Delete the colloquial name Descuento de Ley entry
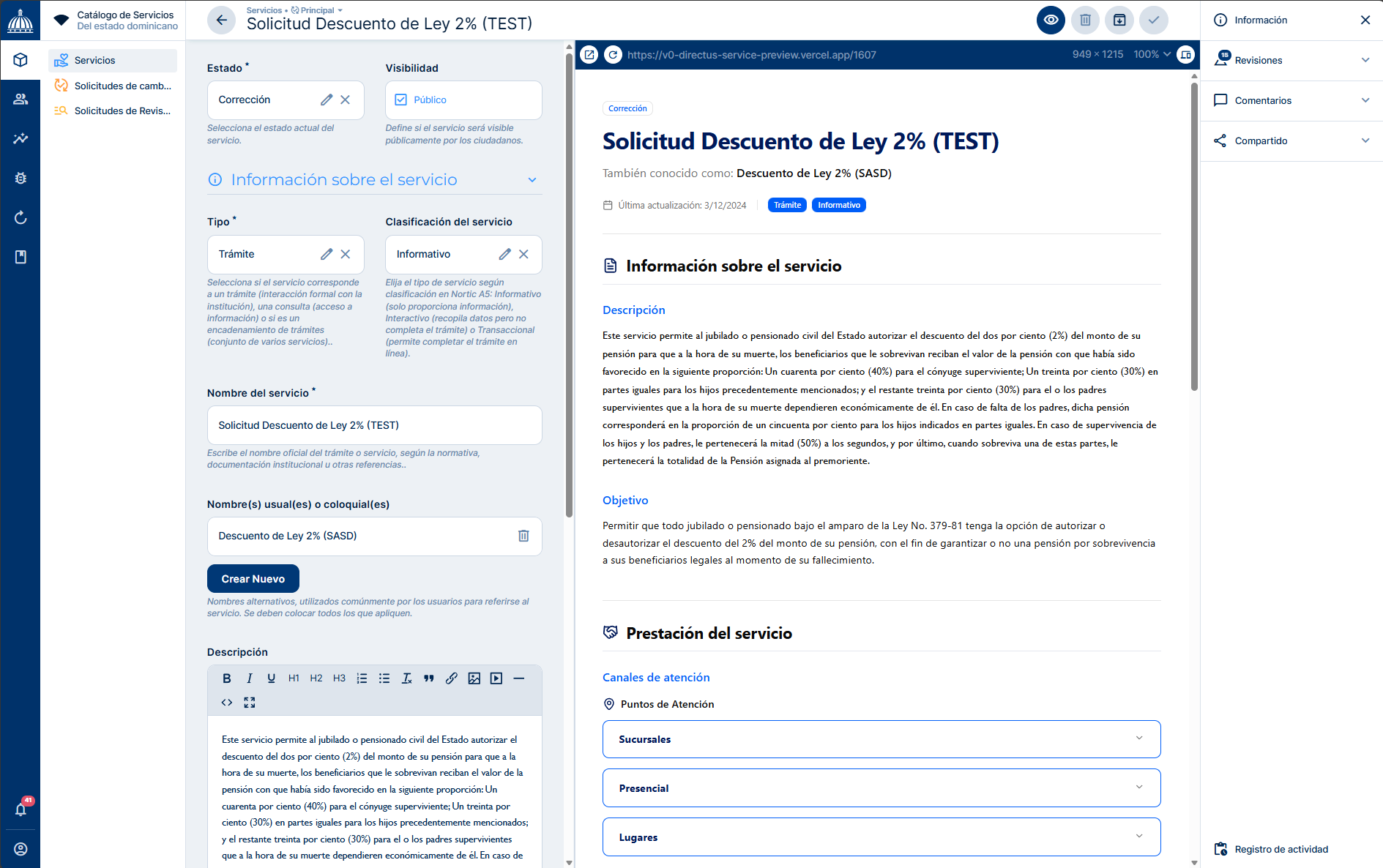 [x=523, y=536]
